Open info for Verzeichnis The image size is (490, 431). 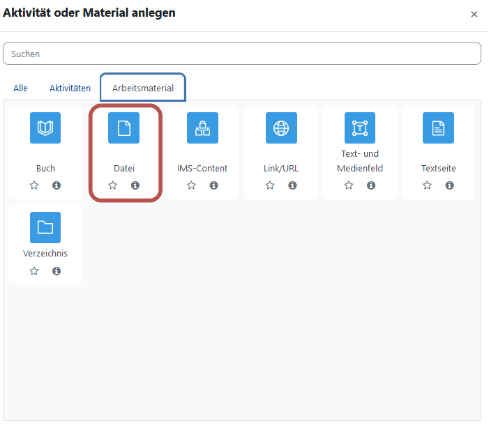pos(56,271)
